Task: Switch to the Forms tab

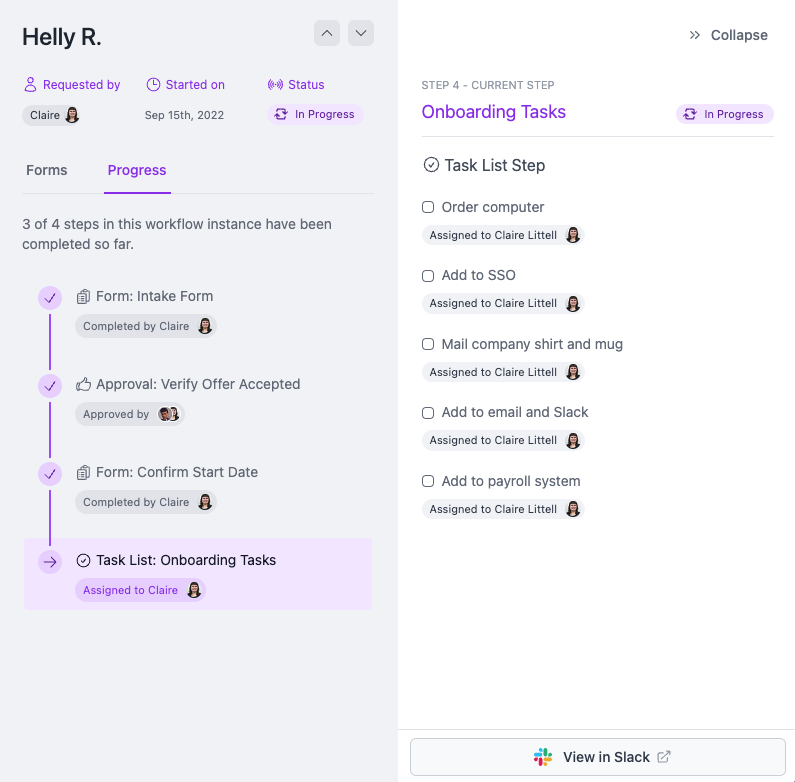Action: 47,170
